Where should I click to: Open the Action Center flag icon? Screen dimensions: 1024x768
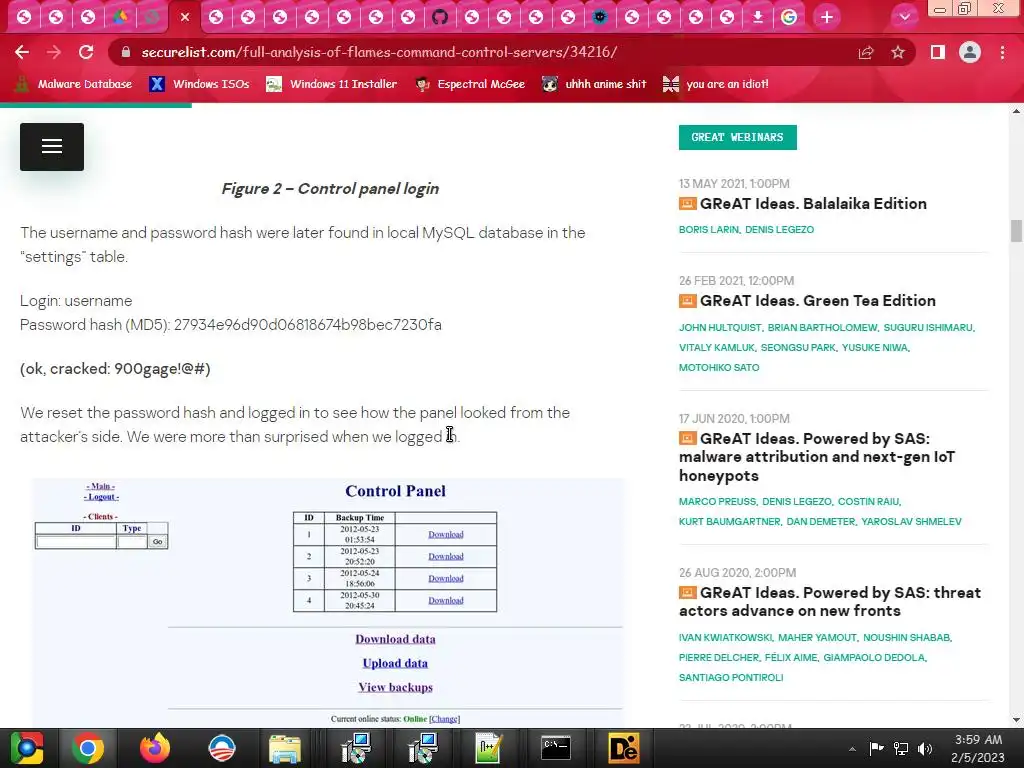click(876, 748)
